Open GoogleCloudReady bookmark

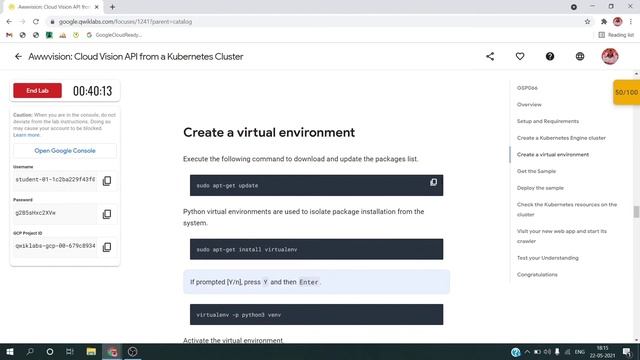point(114,35)
